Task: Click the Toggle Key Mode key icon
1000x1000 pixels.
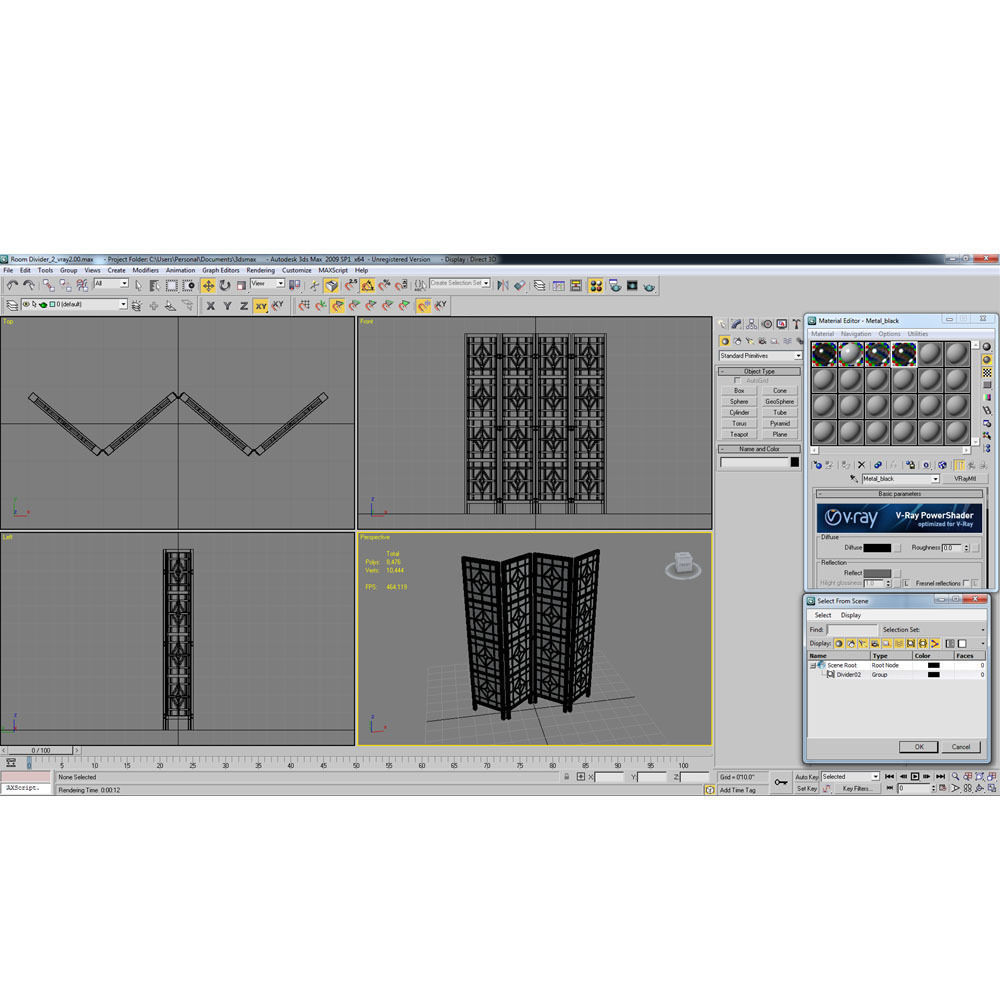Action: pyautogui.click(x=781, y=782)
